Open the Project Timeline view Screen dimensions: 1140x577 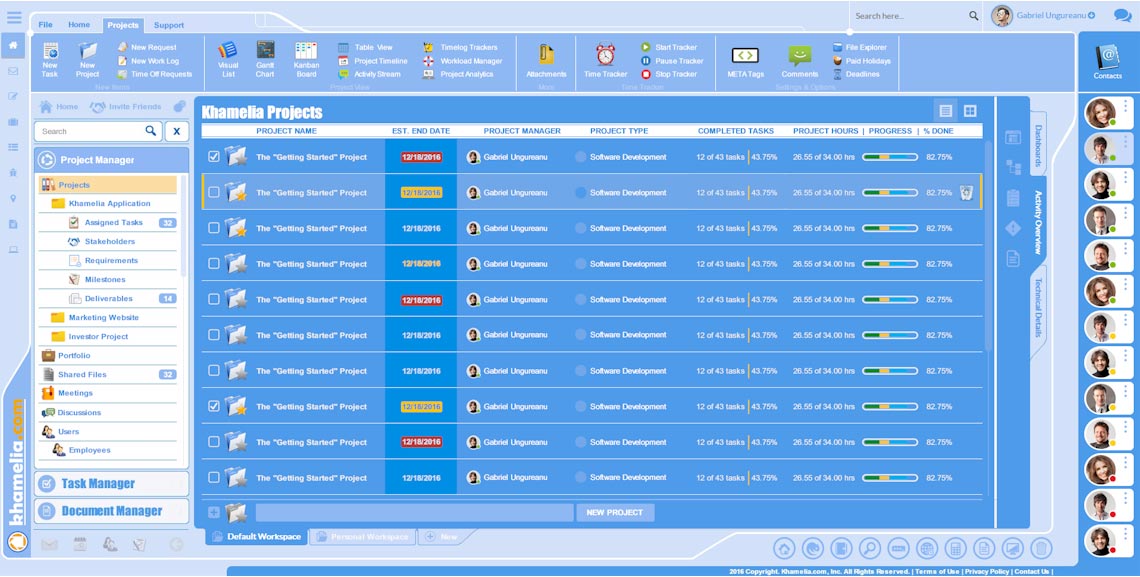[x=373, y=61]
